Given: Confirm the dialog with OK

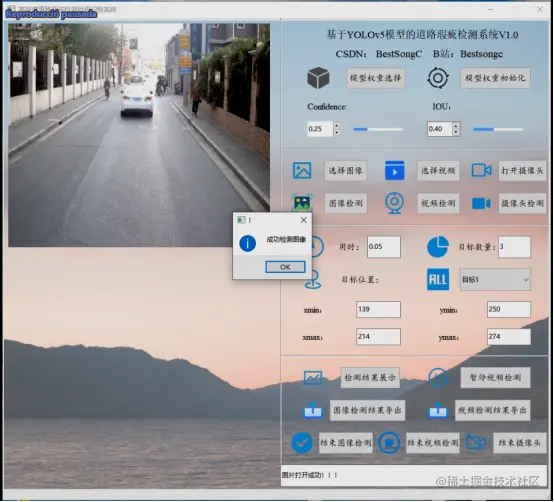Looking at the screenshot, I should tap(285, 267).
